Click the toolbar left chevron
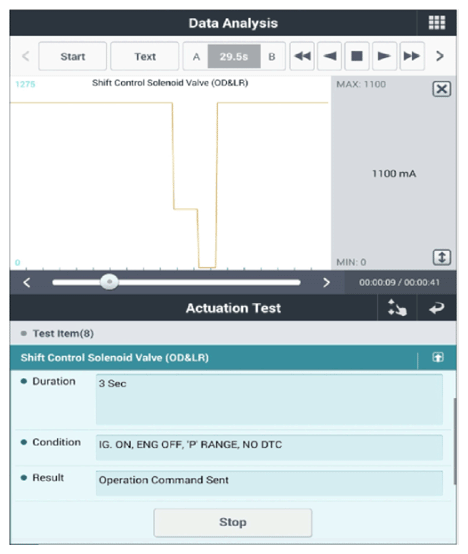468x554 pixels. (26, 56)
